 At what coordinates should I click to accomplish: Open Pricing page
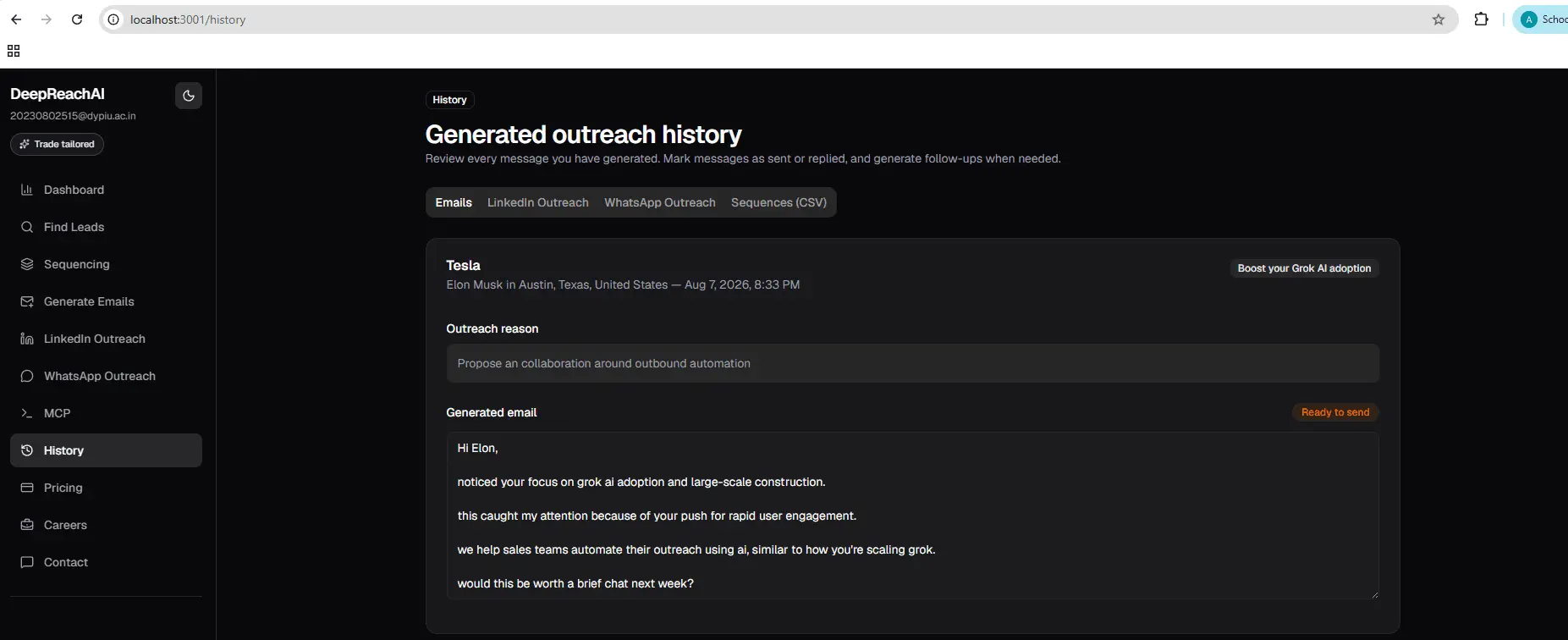pyautogui.click(x=106, y=488)
